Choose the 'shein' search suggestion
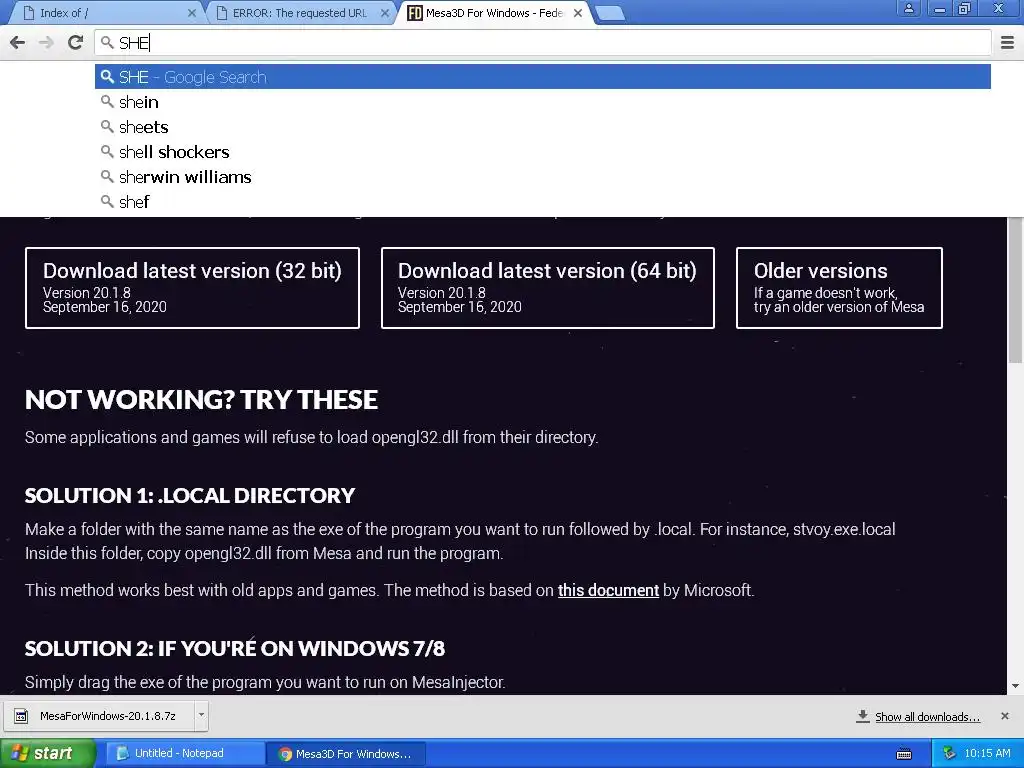 click(543, 103)
